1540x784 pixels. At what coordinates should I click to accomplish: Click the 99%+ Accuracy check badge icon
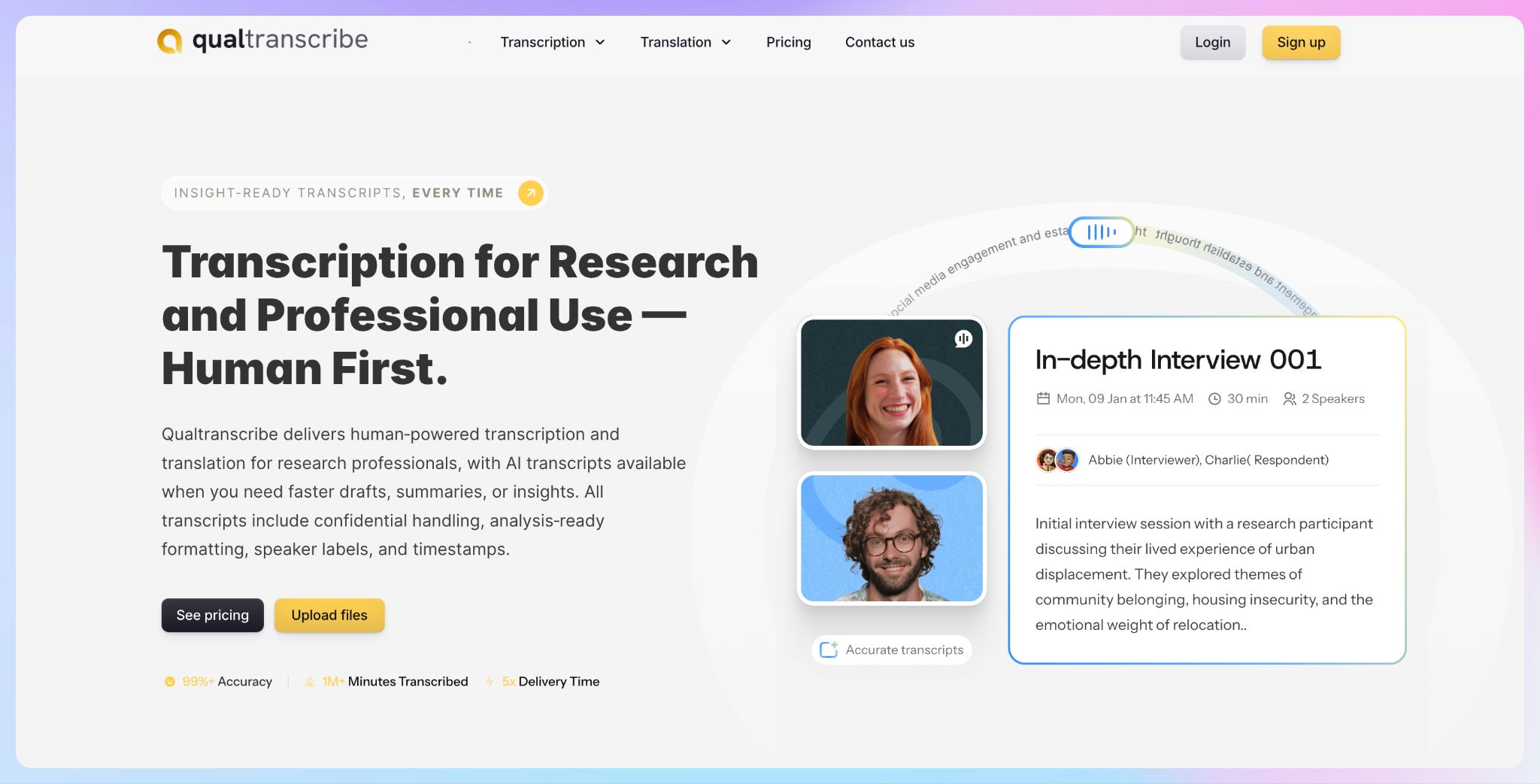170,682
